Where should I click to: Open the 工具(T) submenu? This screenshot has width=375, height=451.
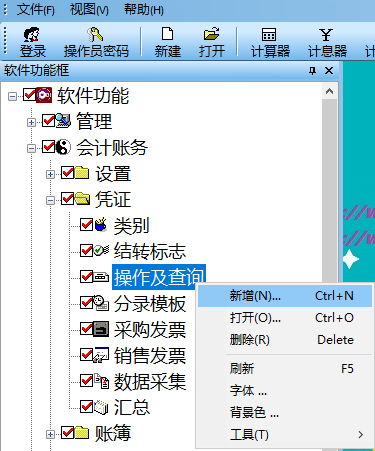pyautogui.click(x=285, y=435)
